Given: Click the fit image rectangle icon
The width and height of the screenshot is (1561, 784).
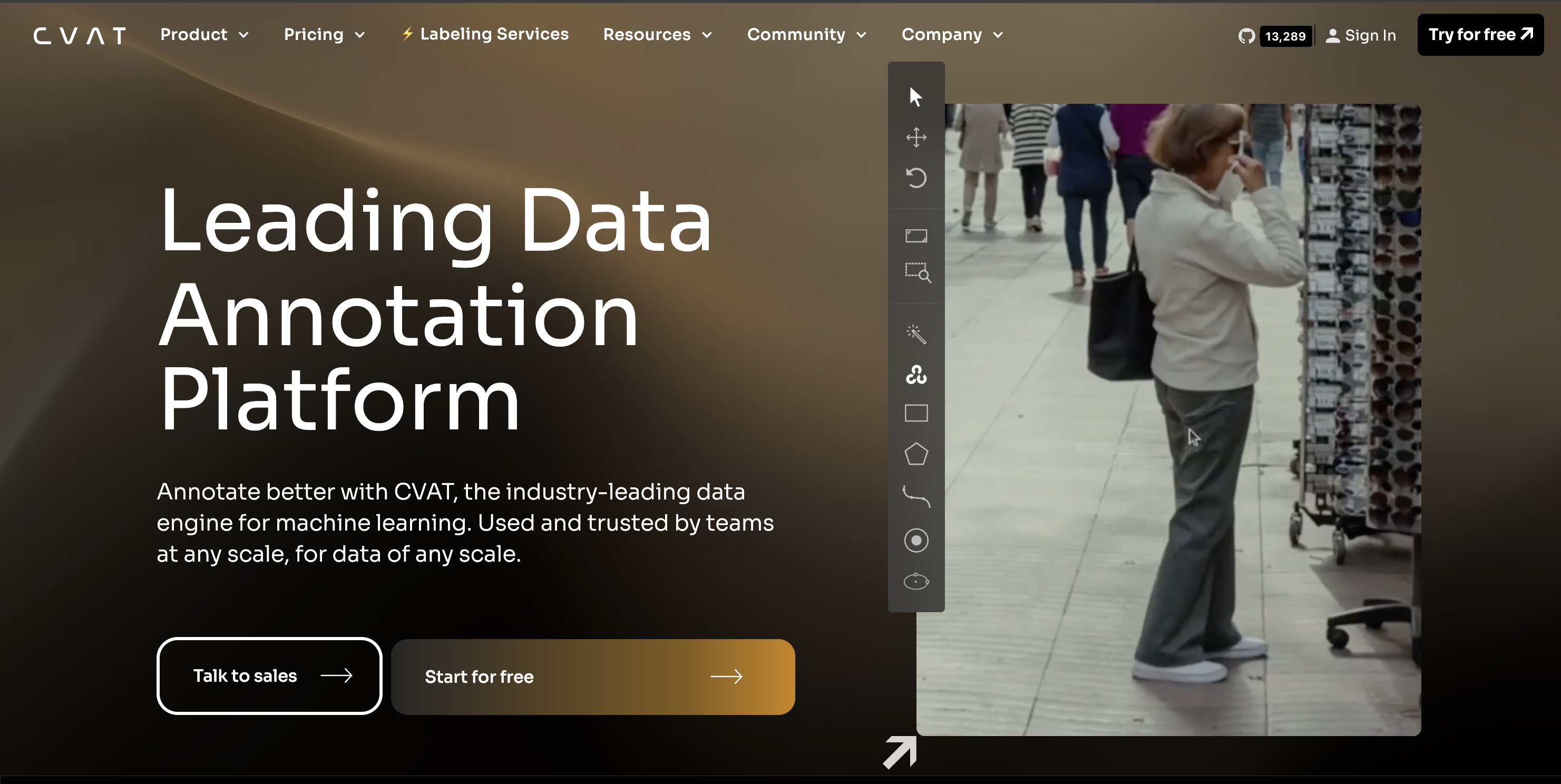Looking at the screenshot, I should tap(915, 236).
